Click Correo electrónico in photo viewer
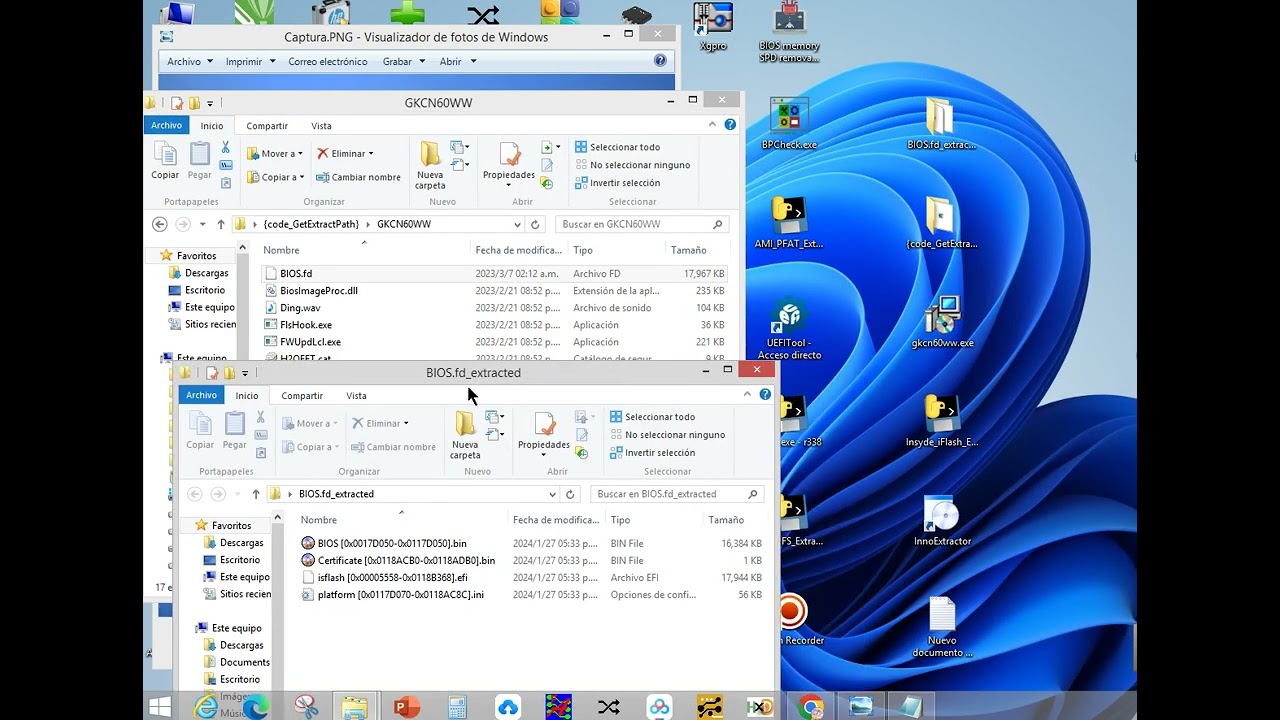The height and width of the screenshot is (720, 1280). 328,61
